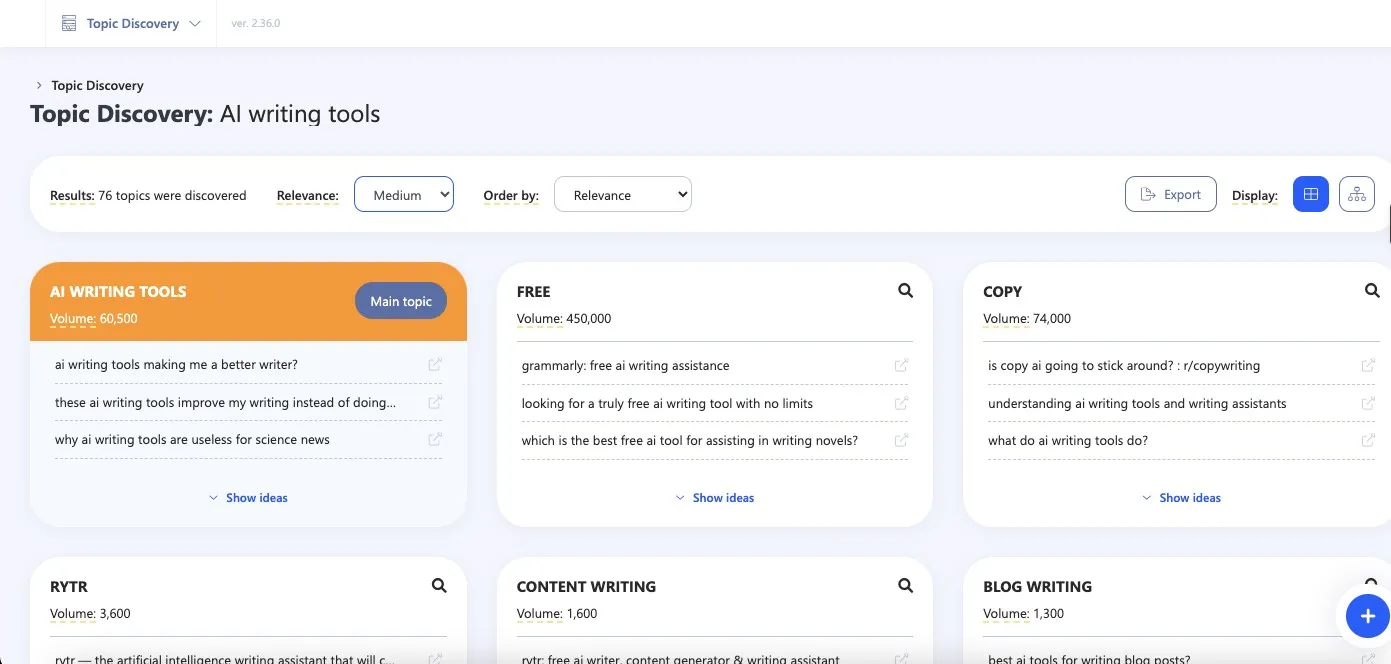The width and height of the screenshot is (1391, 664).
Task: Click the 'Topic Discovery: AI writing tools' heading
Action: 205,114
